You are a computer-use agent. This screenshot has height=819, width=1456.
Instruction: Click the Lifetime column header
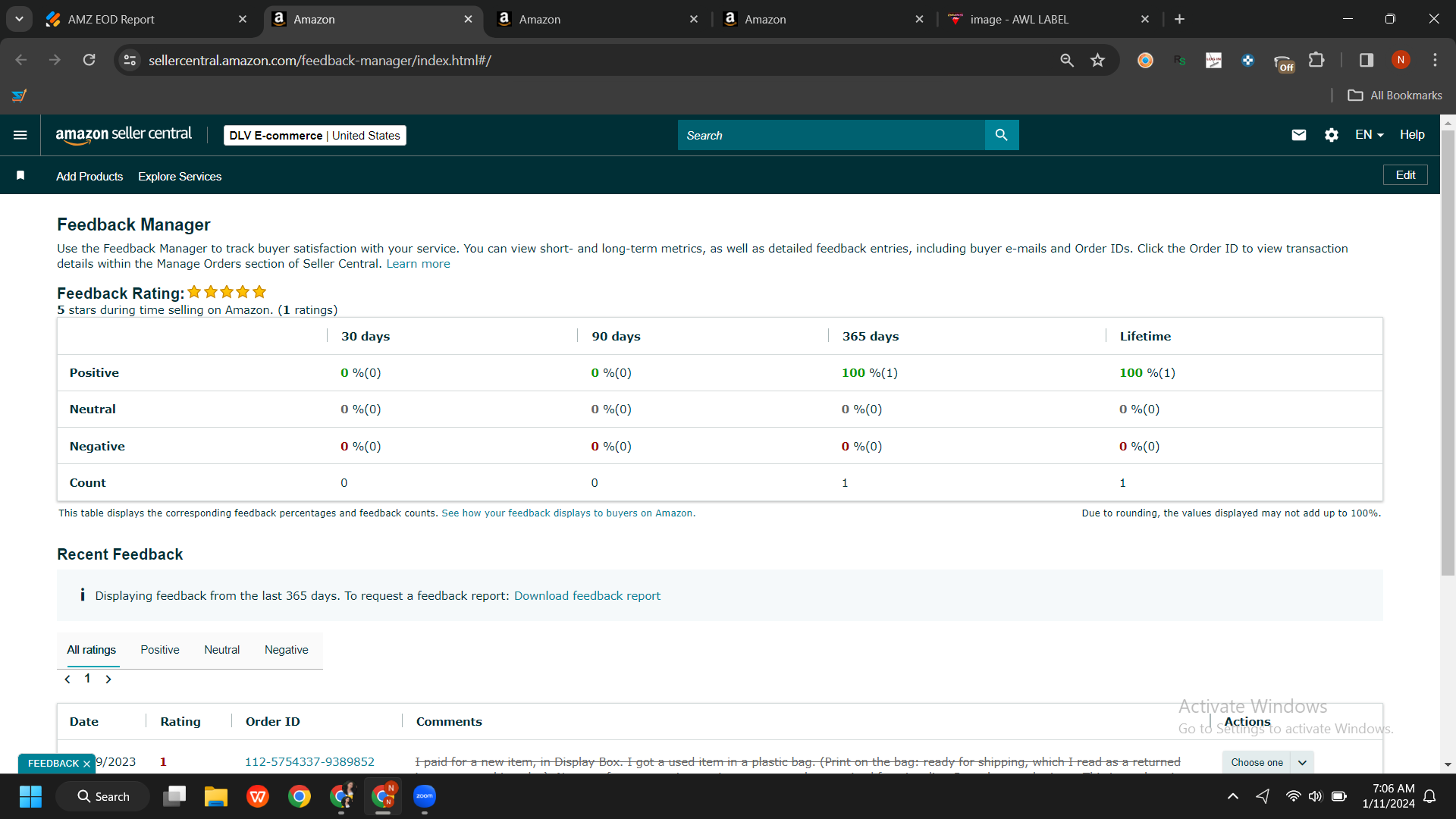pos(1145,337)
